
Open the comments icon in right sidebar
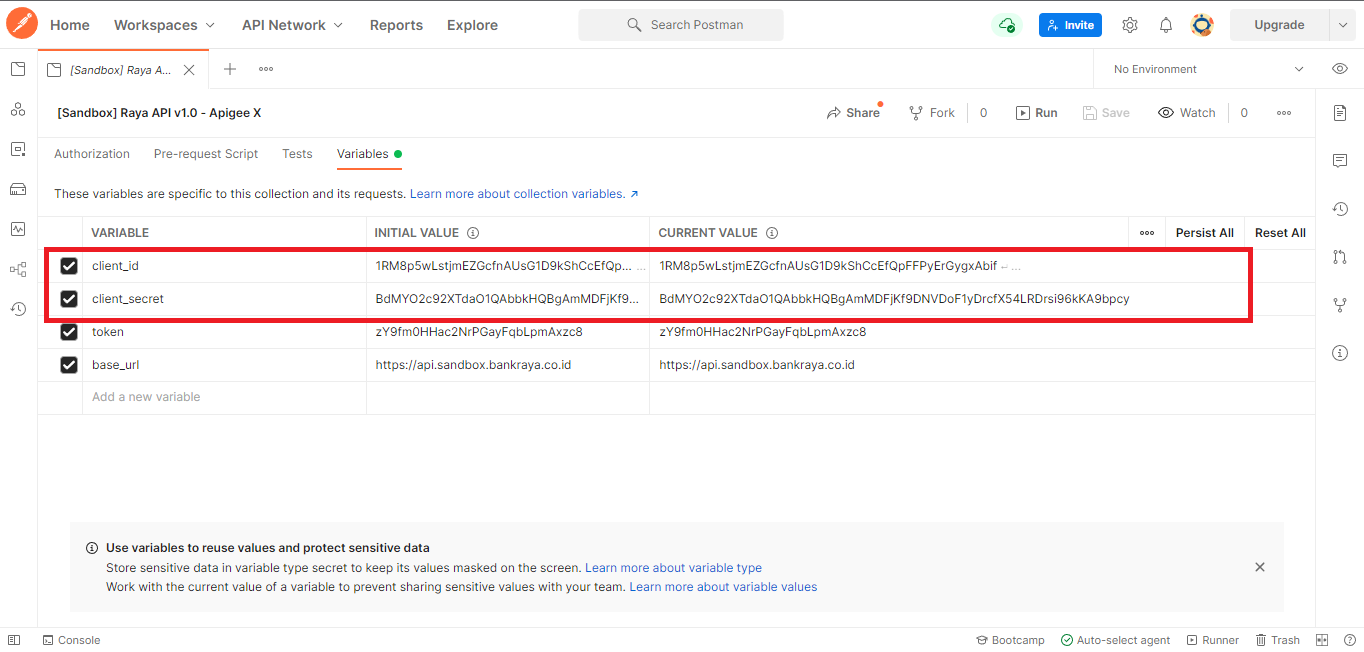(1340, 161)
